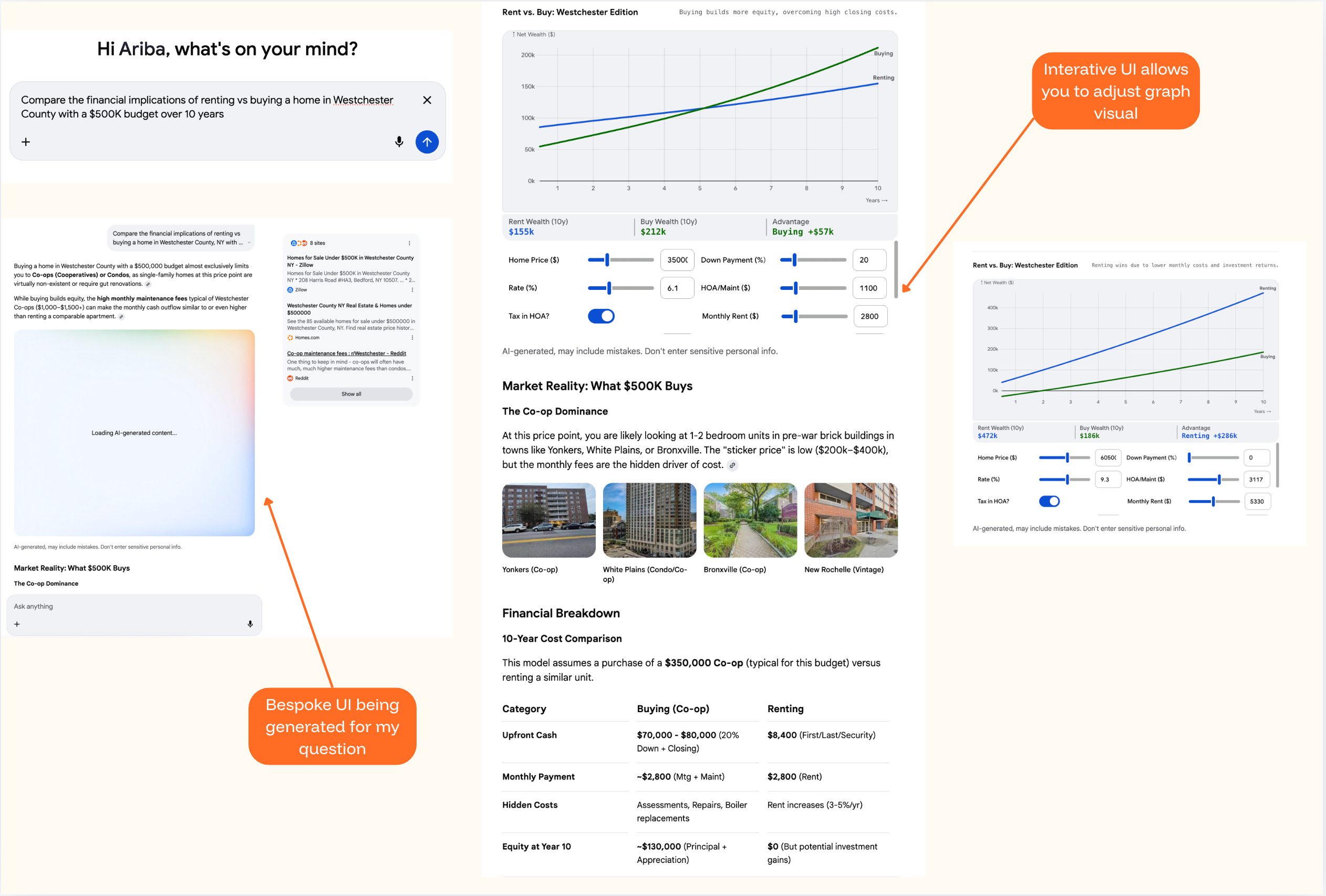1326x896 pixels.
Task: Click the blue send arrow button
Action: click(x=427, y=141)
